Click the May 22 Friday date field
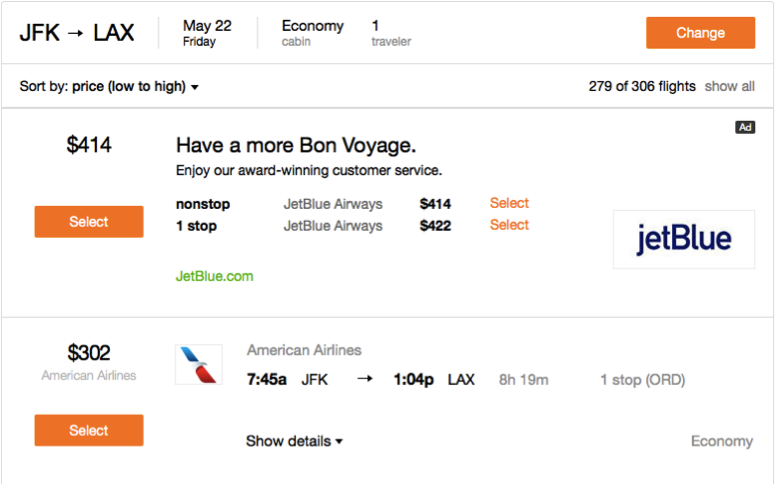The width and height of the screenshot is (777, 485). pyautogui.click(x=207, y=33)
